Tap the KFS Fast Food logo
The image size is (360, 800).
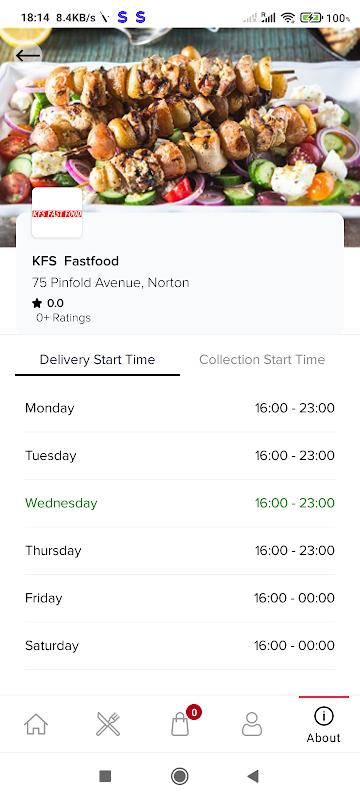[57, 212]
